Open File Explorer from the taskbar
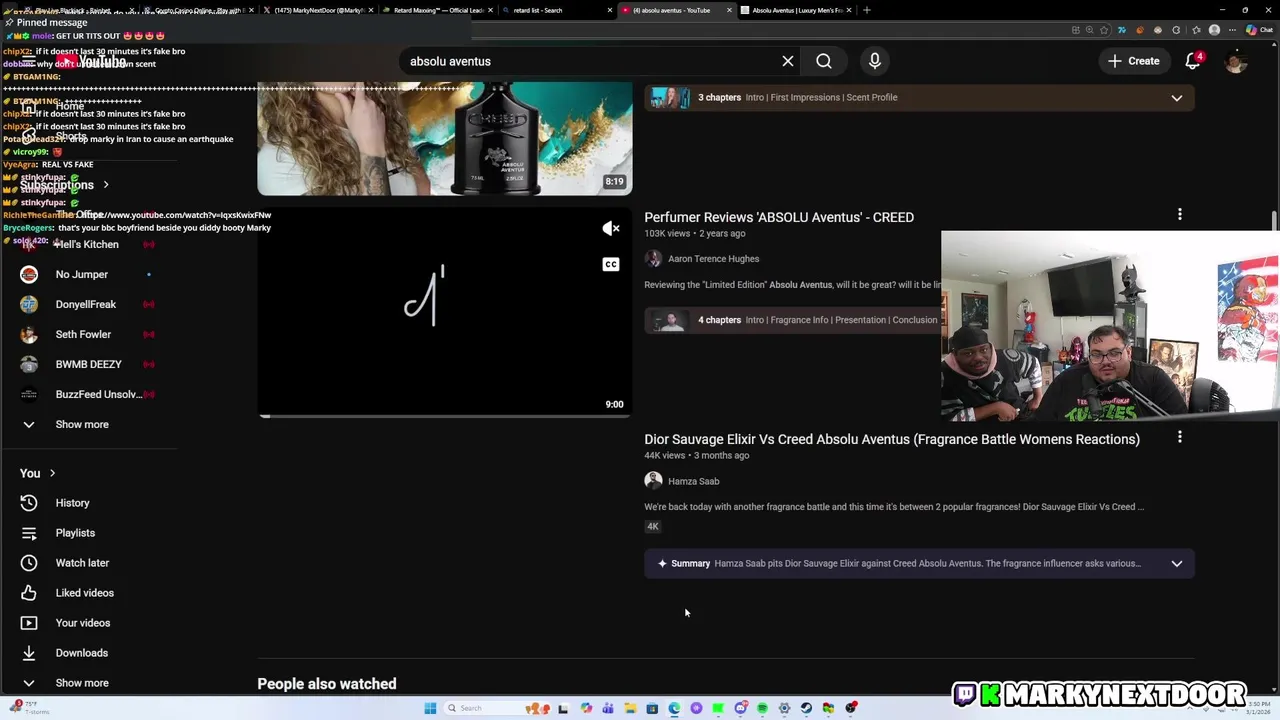The image size is (1280, 720). pyautogui.click(x=630, y=708)
